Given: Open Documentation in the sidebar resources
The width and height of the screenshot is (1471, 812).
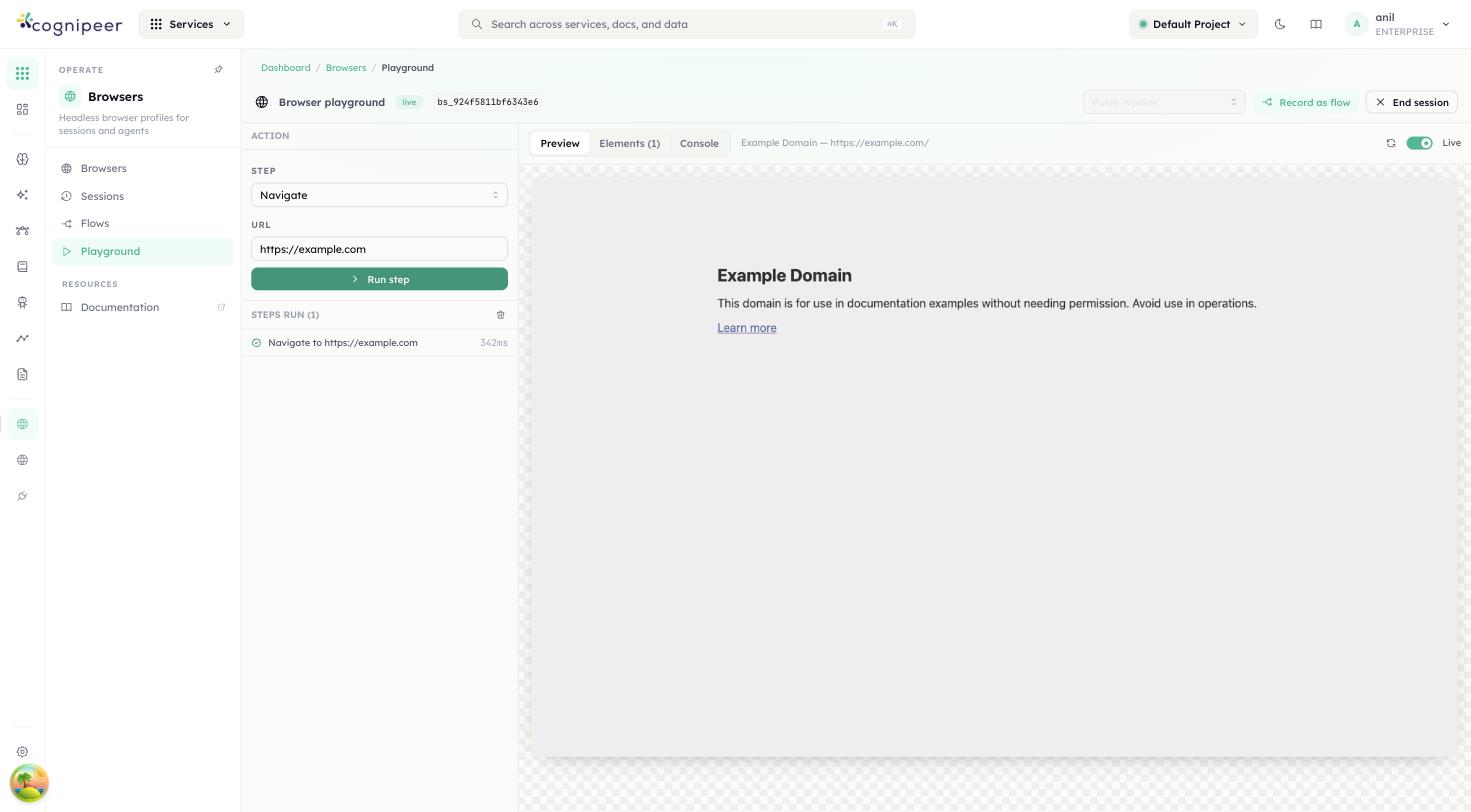Looking at the screenshot, I should [x=143, y=307].
